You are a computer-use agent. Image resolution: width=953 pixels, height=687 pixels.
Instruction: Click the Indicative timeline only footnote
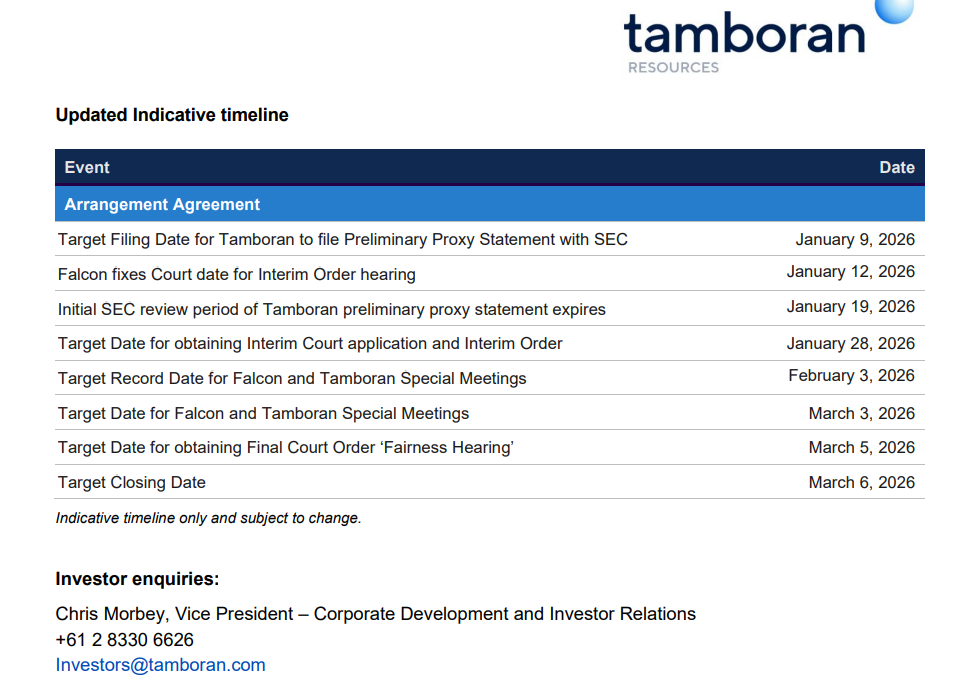(208, 518)
